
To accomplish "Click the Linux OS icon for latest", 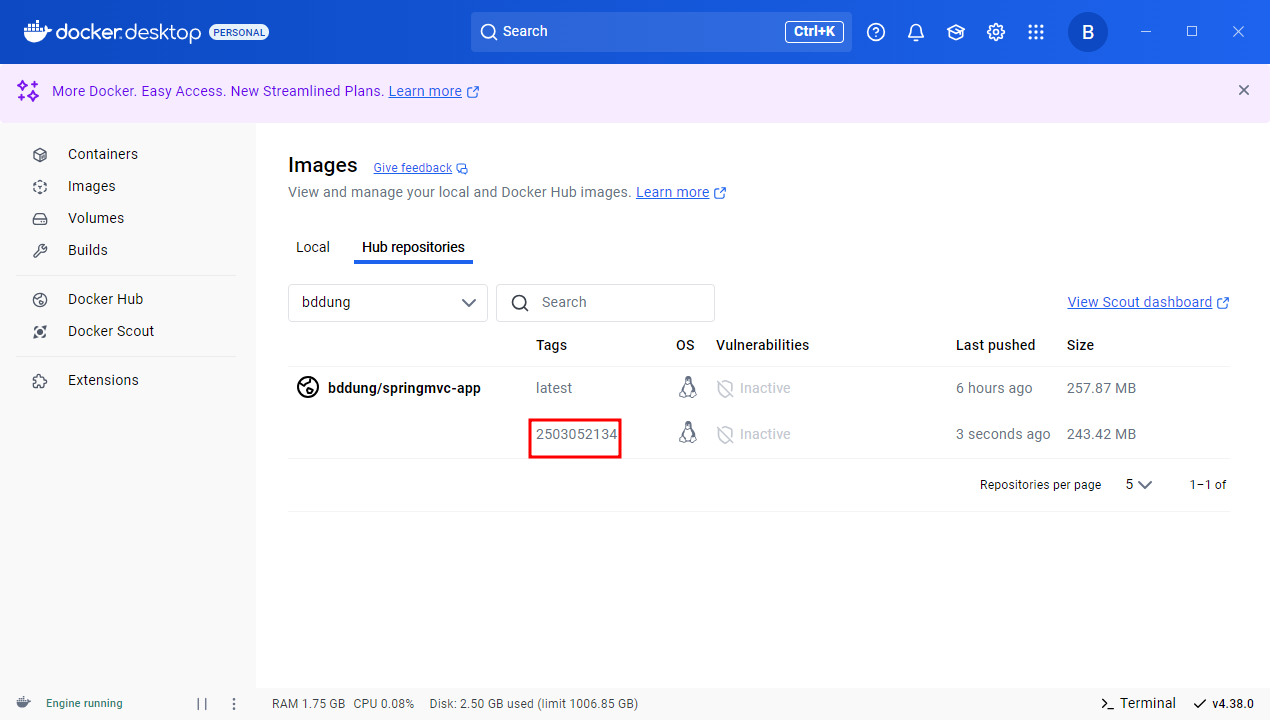I will point(687,388).
